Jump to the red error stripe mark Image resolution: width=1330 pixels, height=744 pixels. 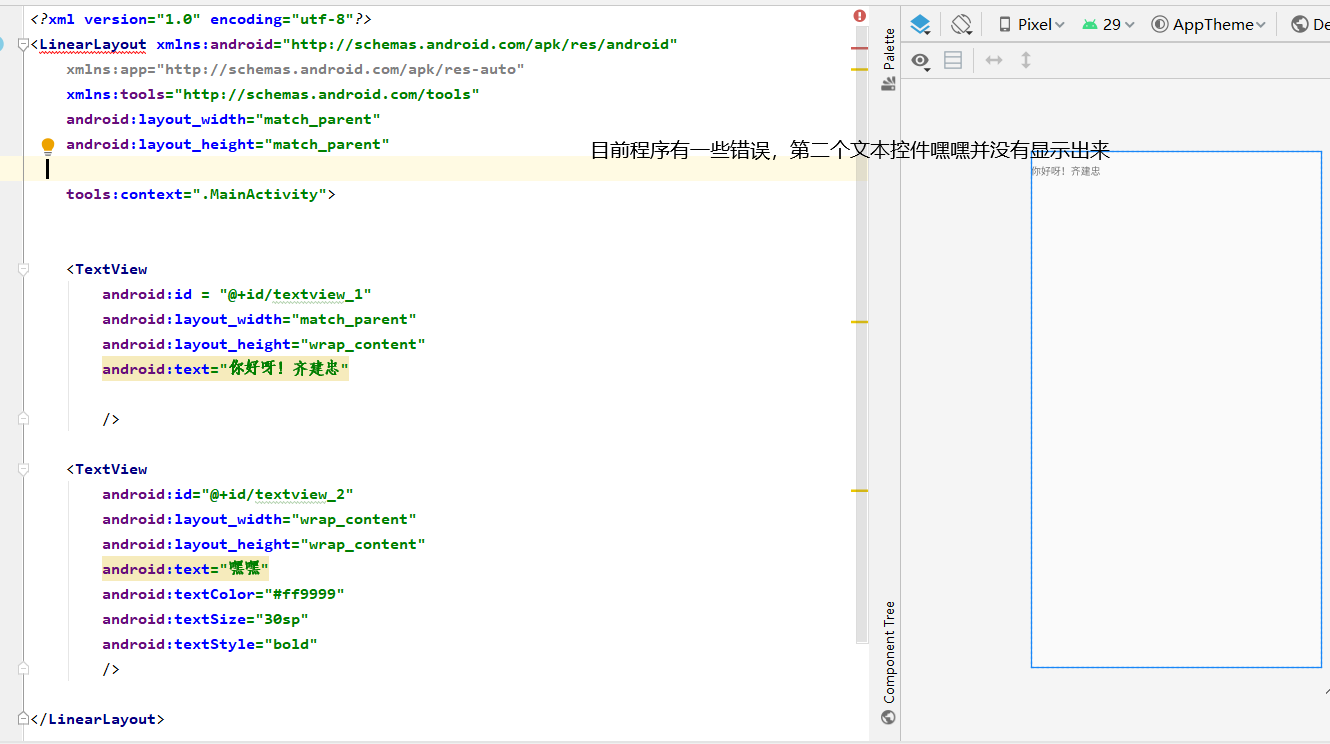(x=860, y=48)
